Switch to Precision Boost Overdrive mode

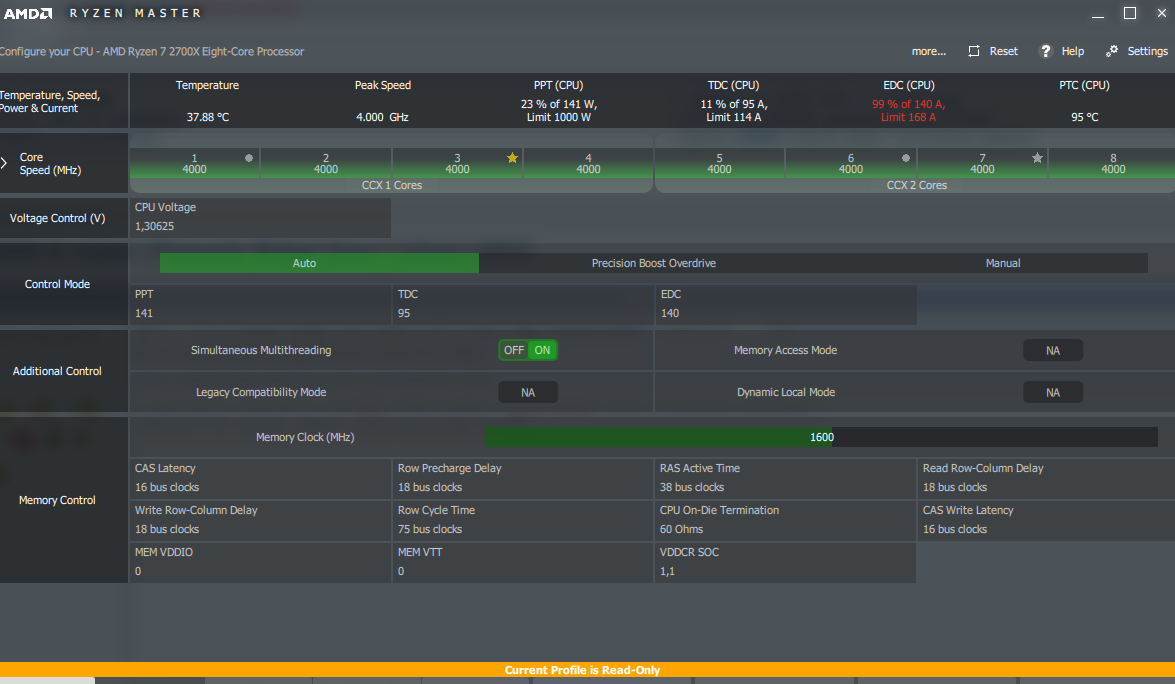(653, 263)
